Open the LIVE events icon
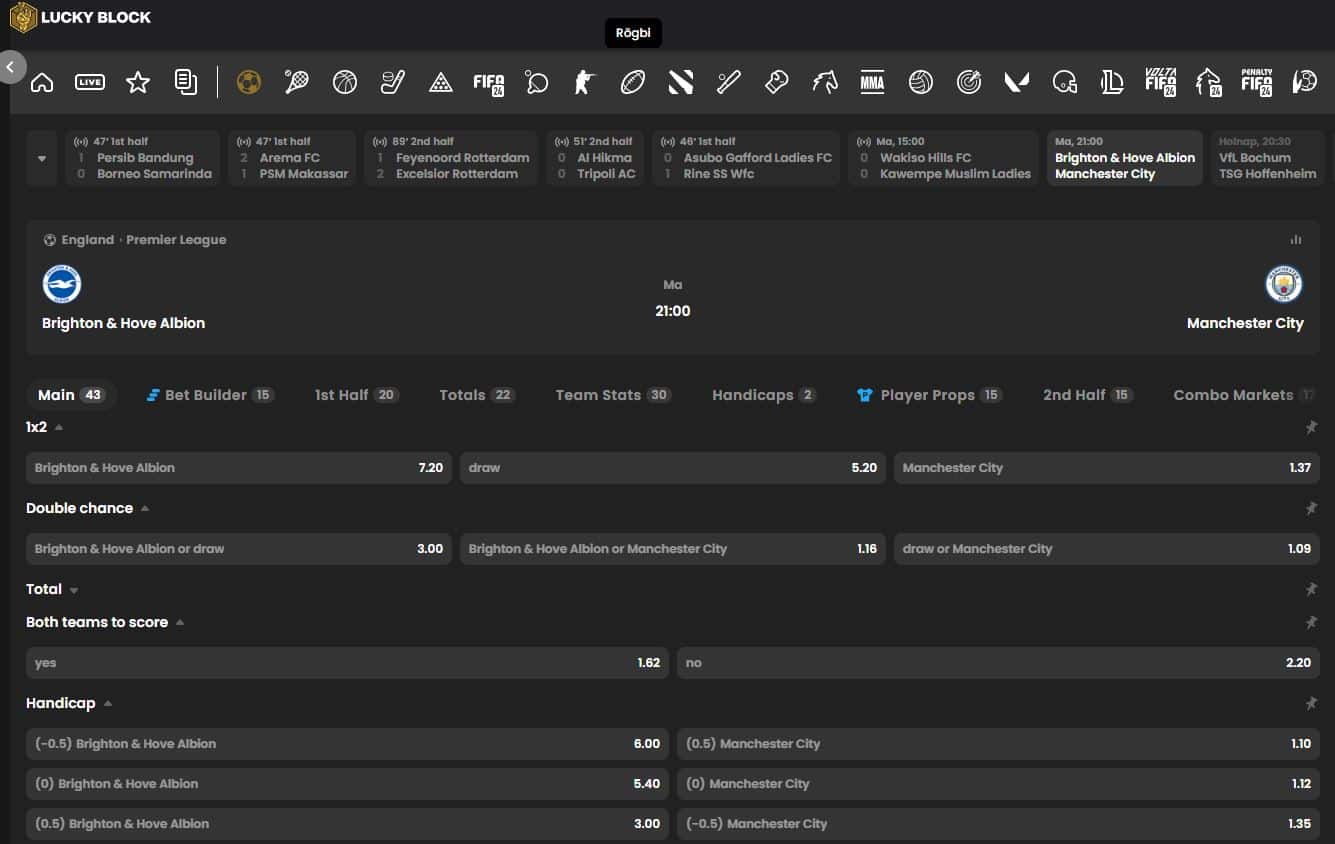The width and height of the screenshot is (1335, 844). point(90,82)
